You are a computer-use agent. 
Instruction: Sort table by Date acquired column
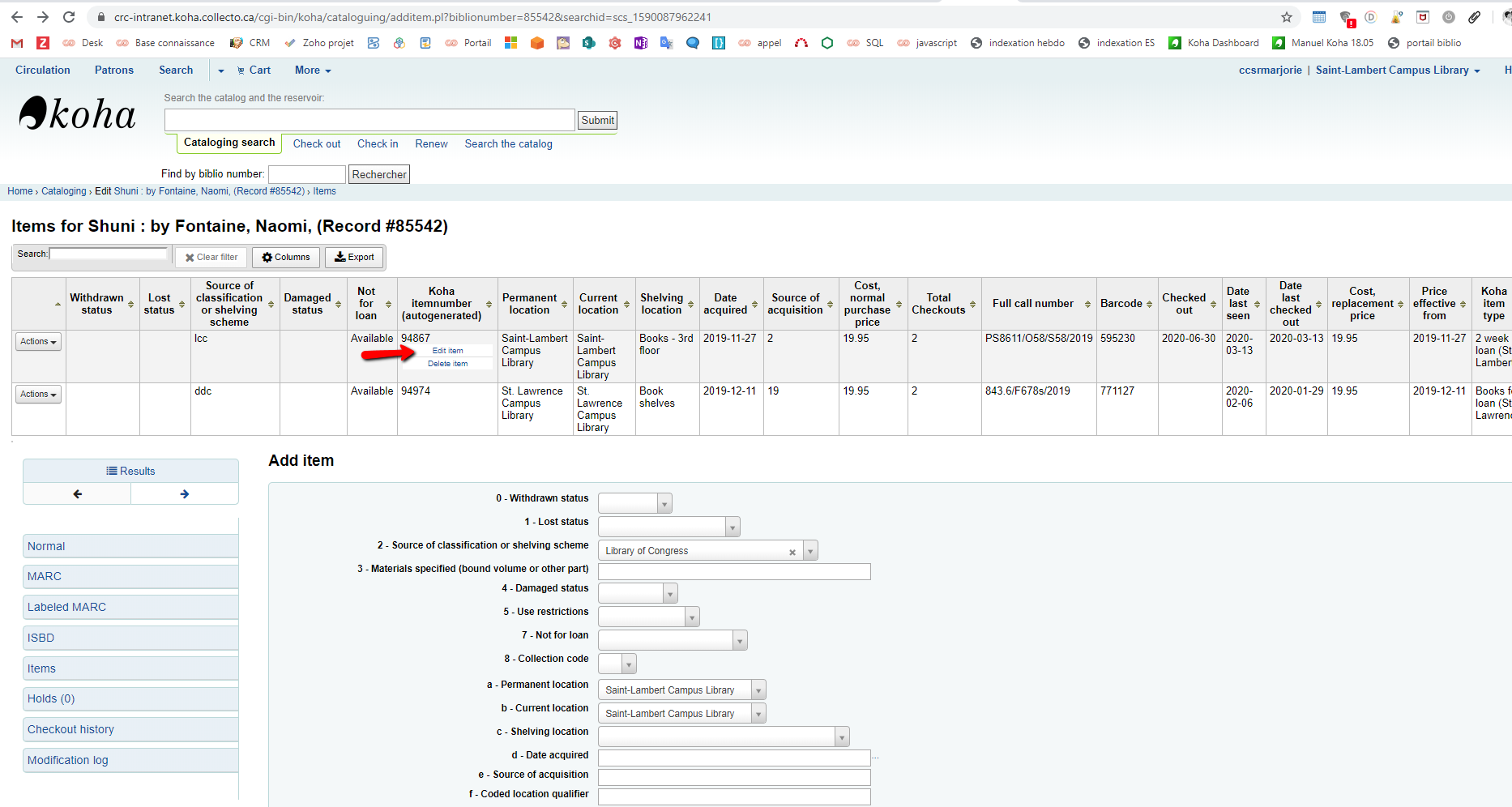click(x=730, y=304)
